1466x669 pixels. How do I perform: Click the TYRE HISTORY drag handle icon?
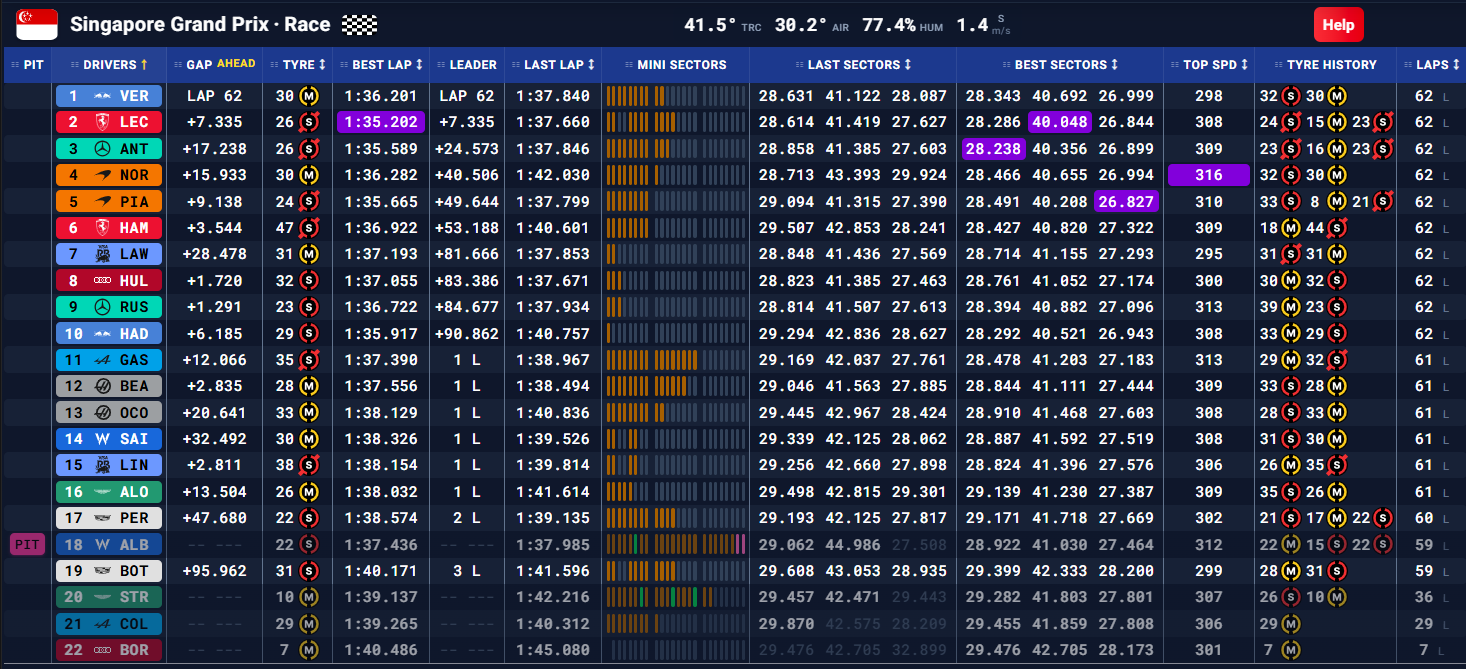1277,65
